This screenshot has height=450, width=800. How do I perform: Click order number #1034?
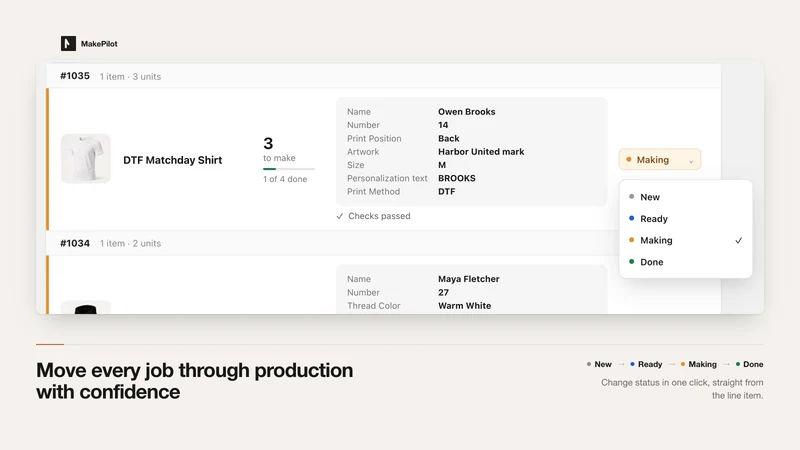point(75,243)
